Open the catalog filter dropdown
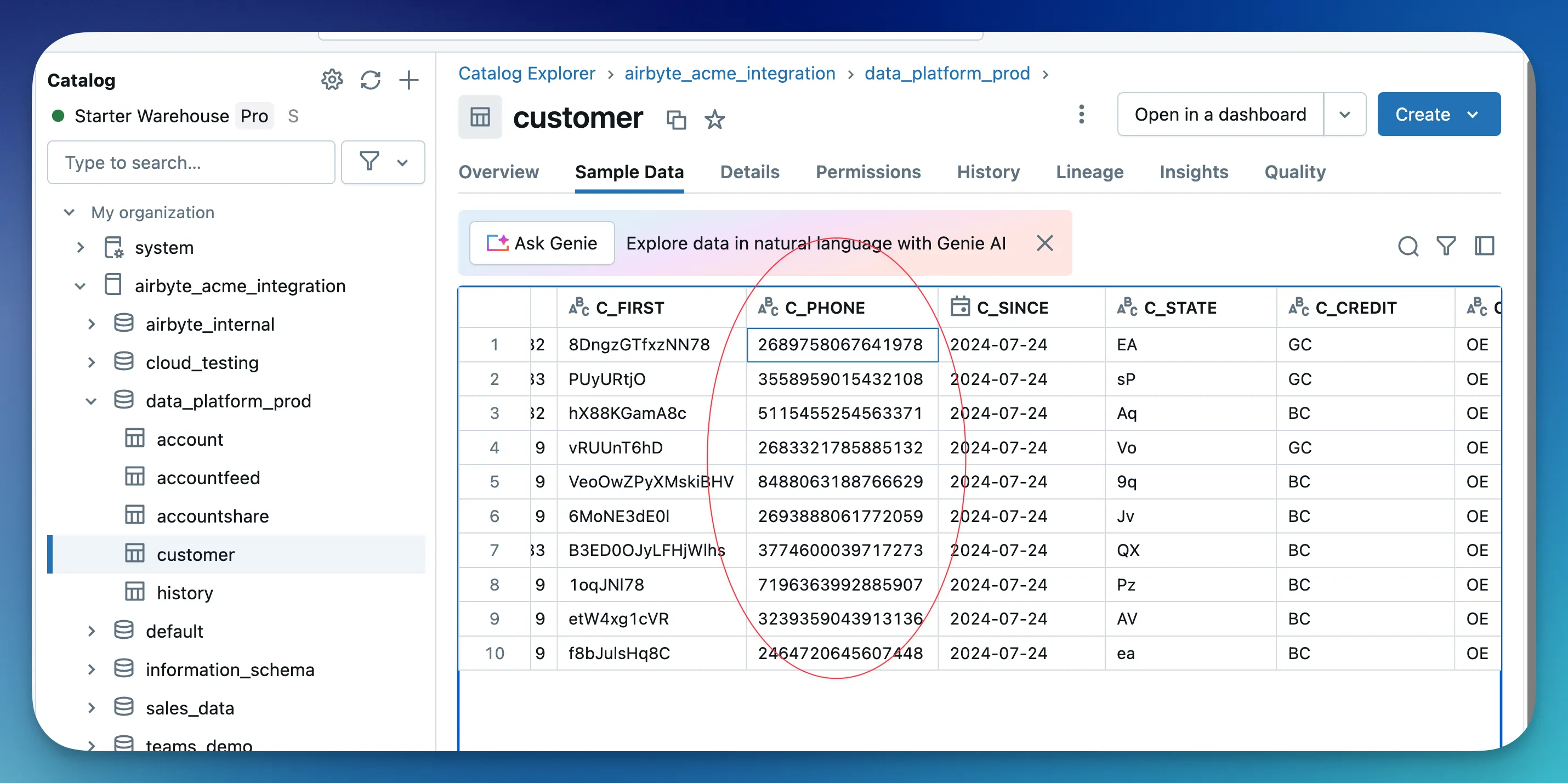This screenshot has width=1568, height=783. 383,162
